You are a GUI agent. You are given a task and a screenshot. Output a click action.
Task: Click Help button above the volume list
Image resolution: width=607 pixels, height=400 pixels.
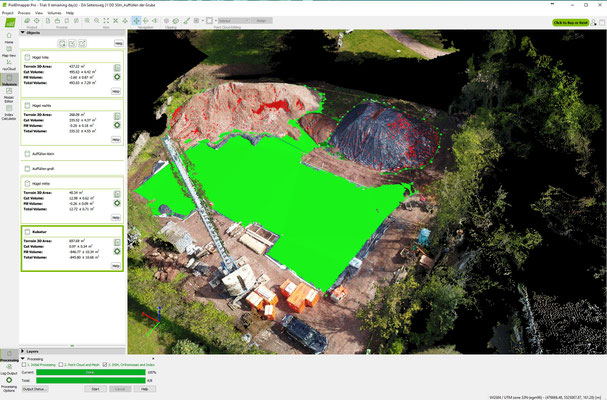click(118, 43)
